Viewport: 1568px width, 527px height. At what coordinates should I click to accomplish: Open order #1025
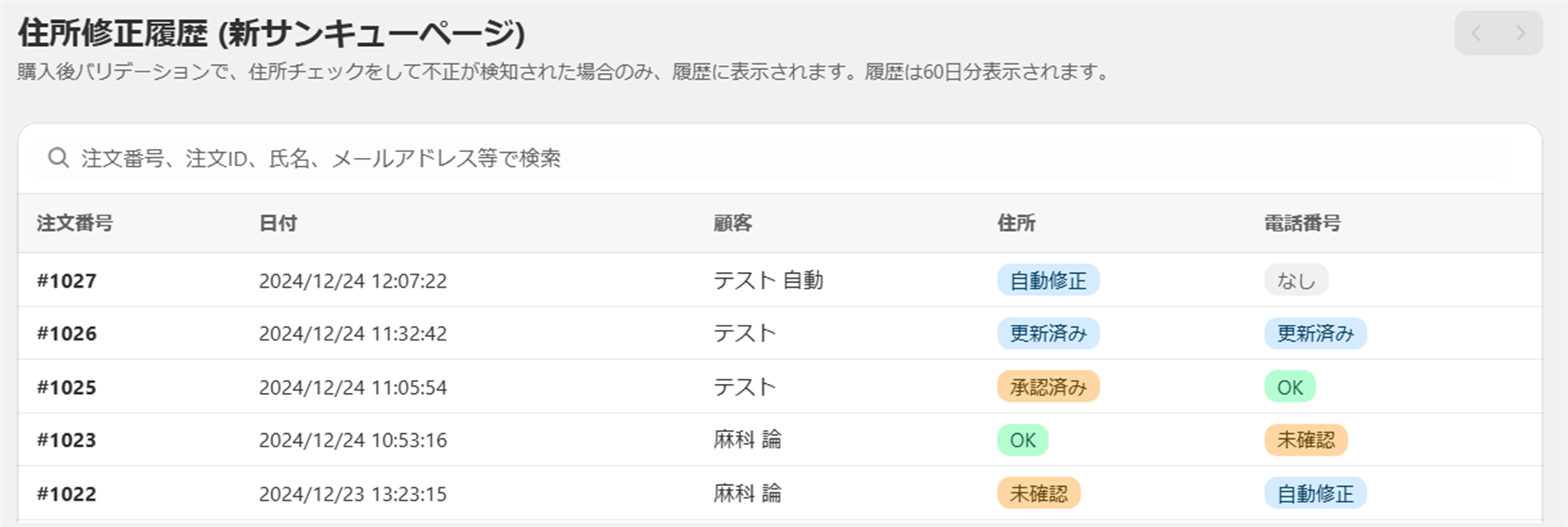click(67, 387)
